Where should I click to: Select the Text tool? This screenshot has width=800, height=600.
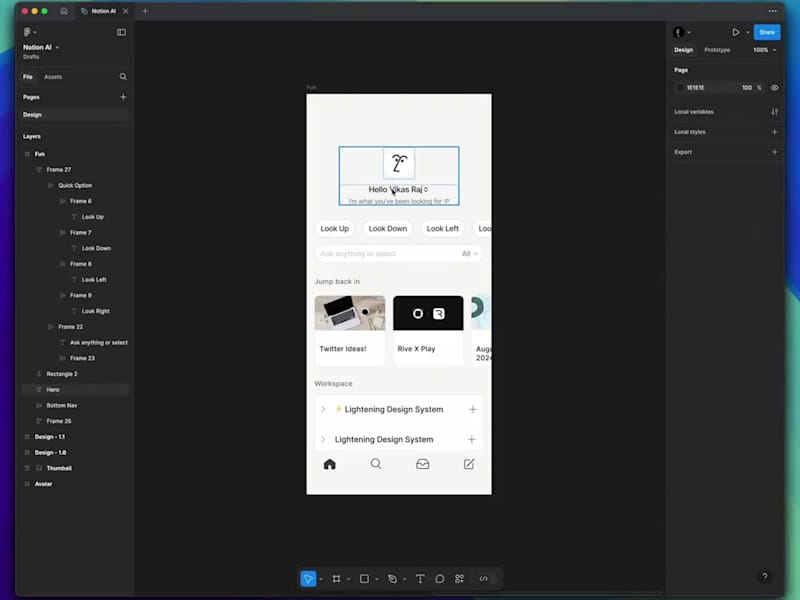pos(420,579)
